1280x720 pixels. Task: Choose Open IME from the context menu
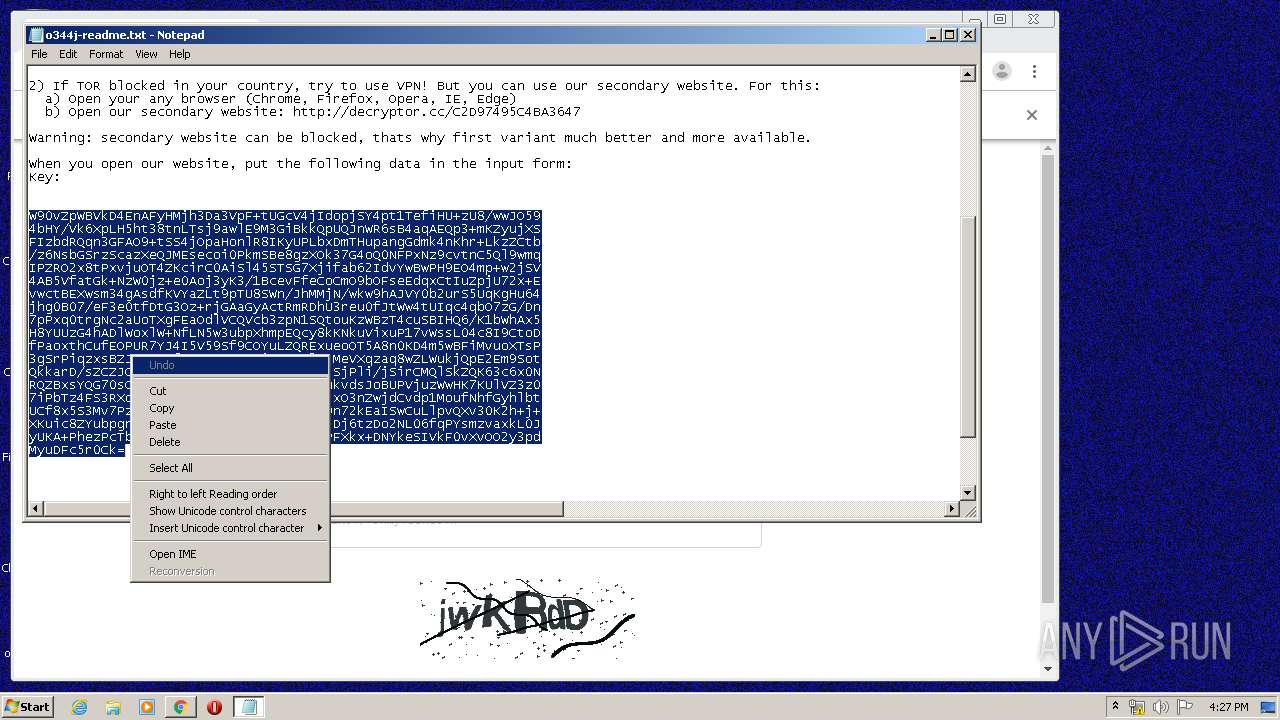pos(230,554)
